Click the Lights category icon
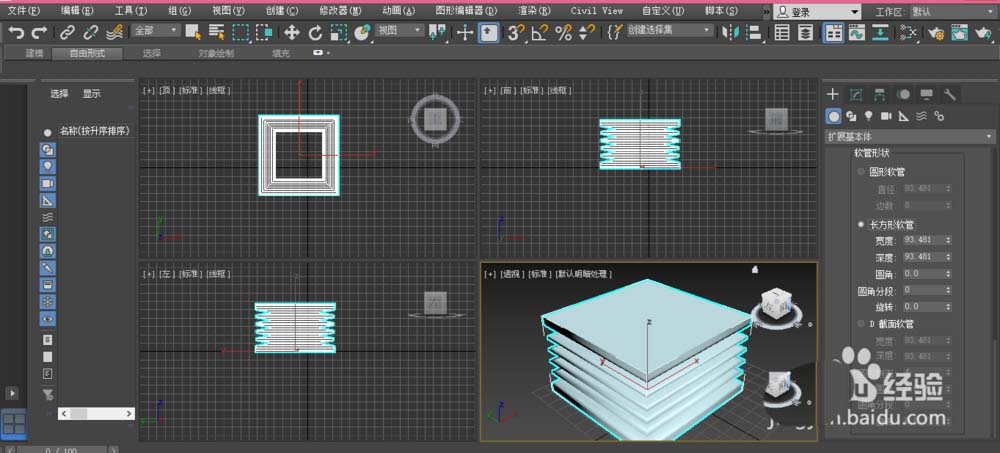 tap(869, 116)
